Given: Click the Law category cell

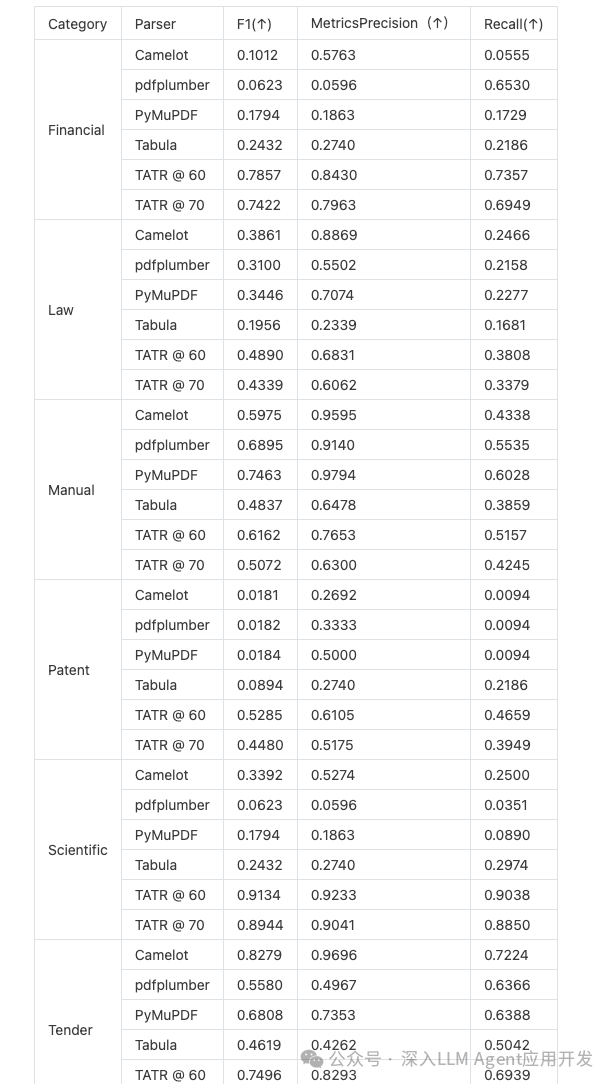Looking at the screenshot, I should [x=61, y=310].
